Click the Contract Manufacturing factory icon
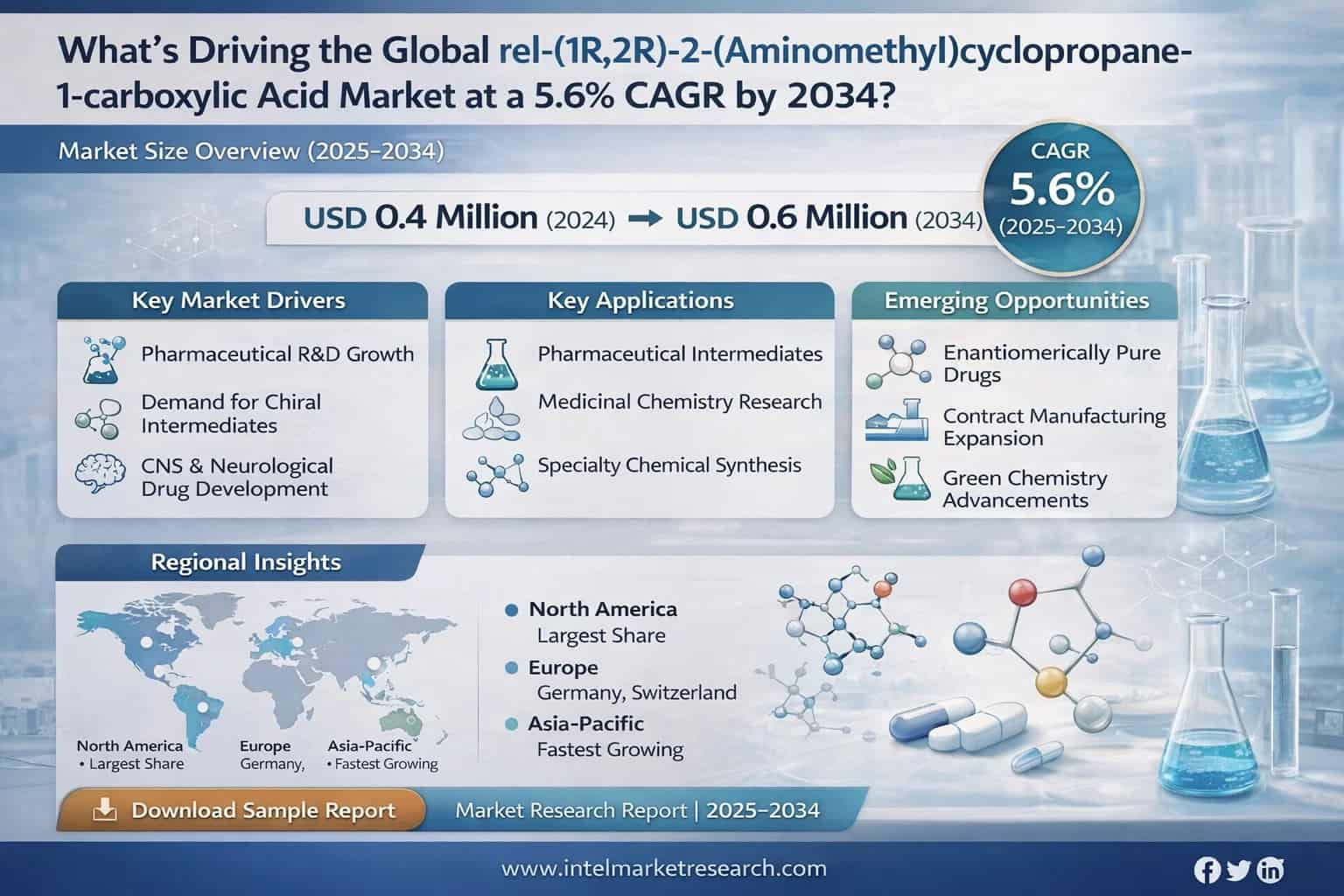The image size is (1344, 896). point(897,421)
